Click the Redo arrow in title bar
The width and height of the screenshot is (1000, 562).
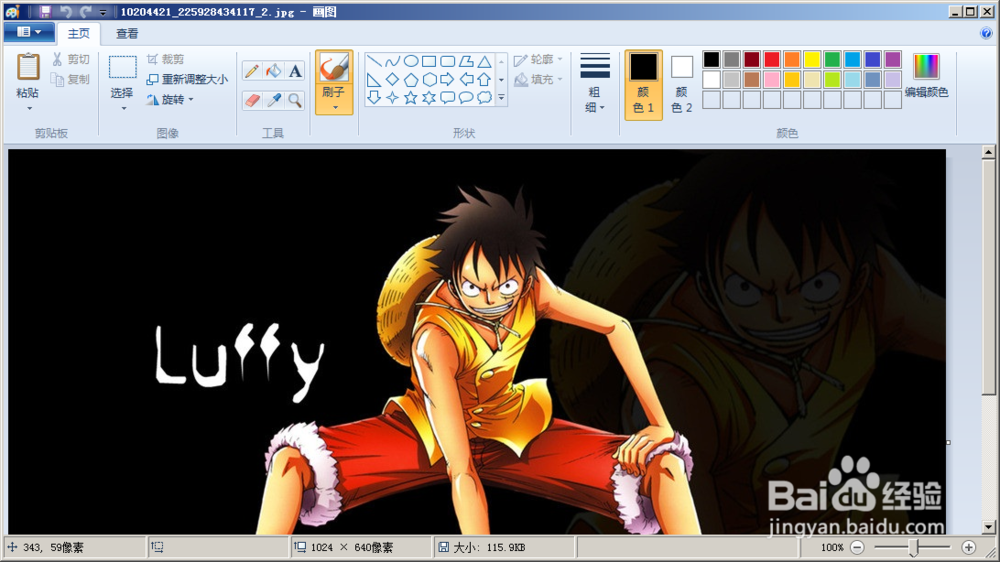[85, 11]
